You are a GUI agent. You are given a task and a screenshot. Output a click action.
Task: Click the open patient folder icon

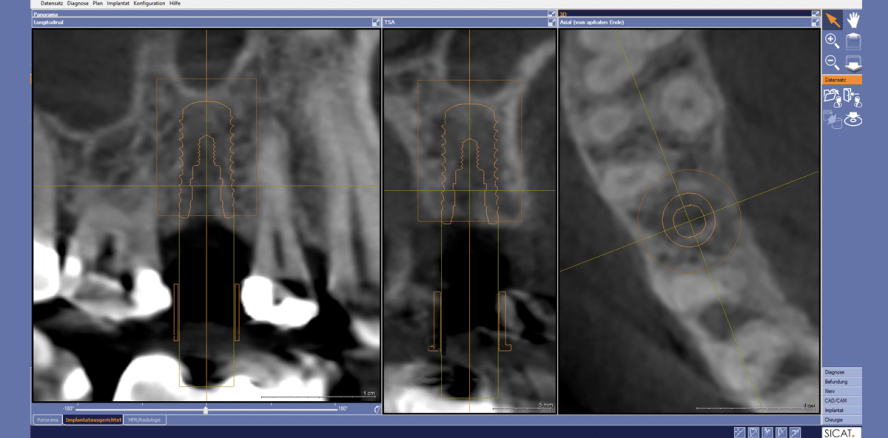pos(832,97)
